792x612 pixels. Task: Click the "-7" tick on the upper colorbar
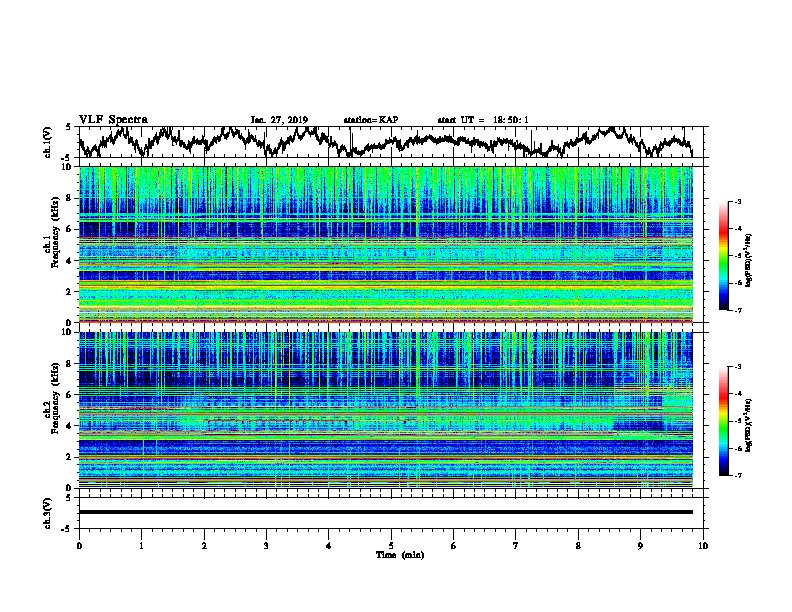pos(737,310)
